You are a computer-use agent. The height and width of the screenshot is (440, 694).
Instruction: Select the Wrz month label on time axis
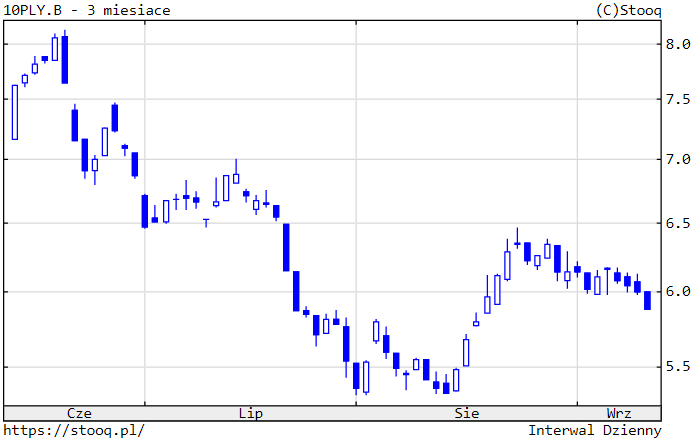[619, 412]
